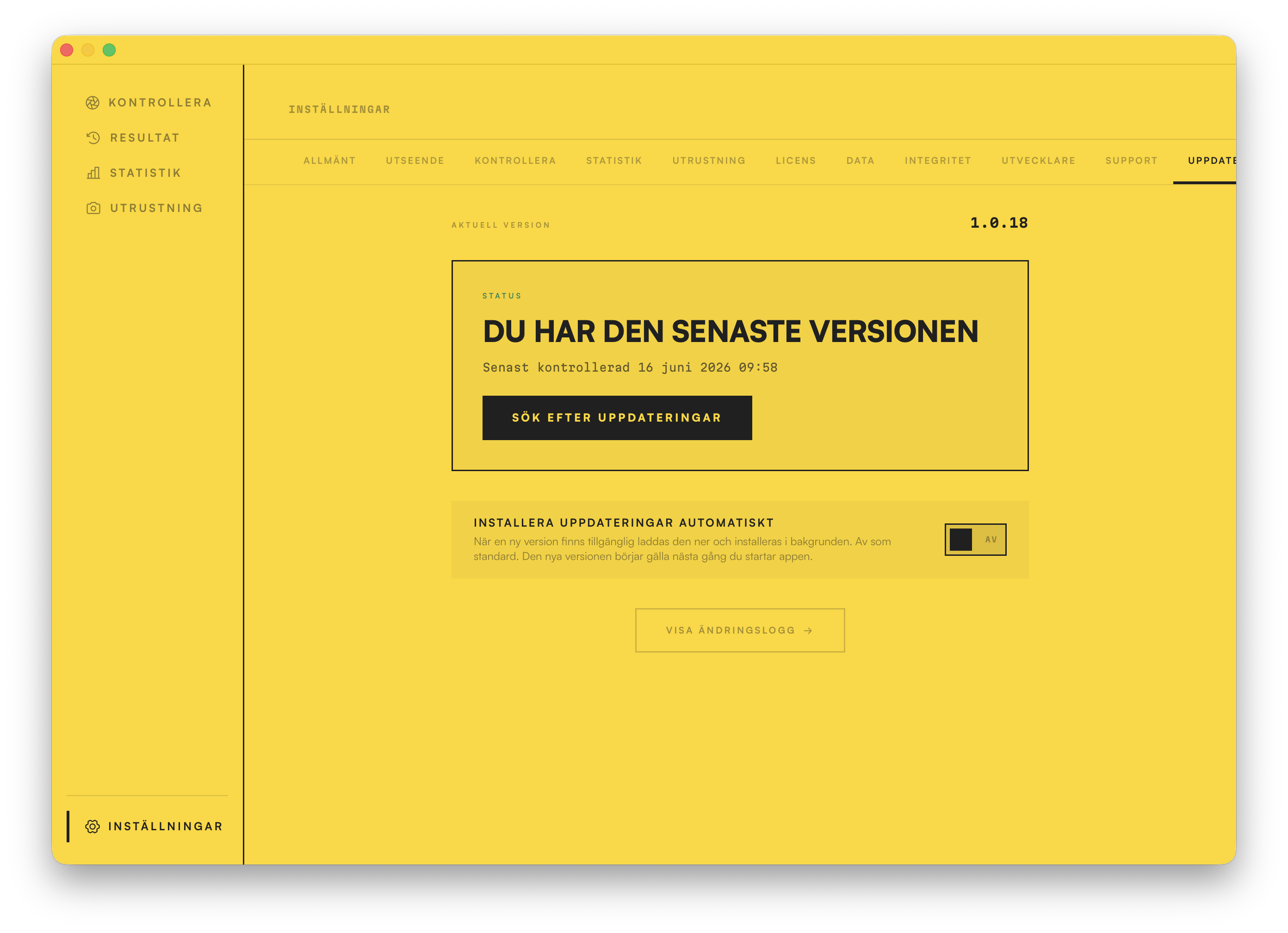Toggle automatic update installation switch
The height and width of the screenshot is (933, 1288).
click(976, 539)
